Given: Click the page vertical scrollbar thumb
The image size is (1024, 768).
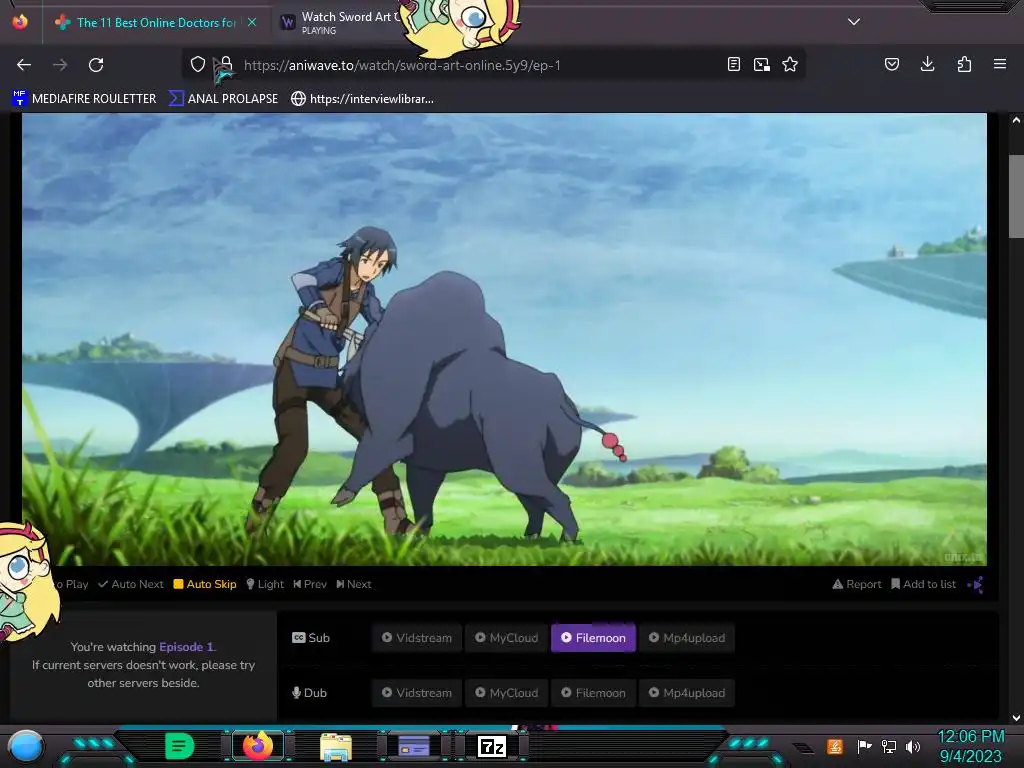Looking at the screenshot, I should pos(1016,196).
